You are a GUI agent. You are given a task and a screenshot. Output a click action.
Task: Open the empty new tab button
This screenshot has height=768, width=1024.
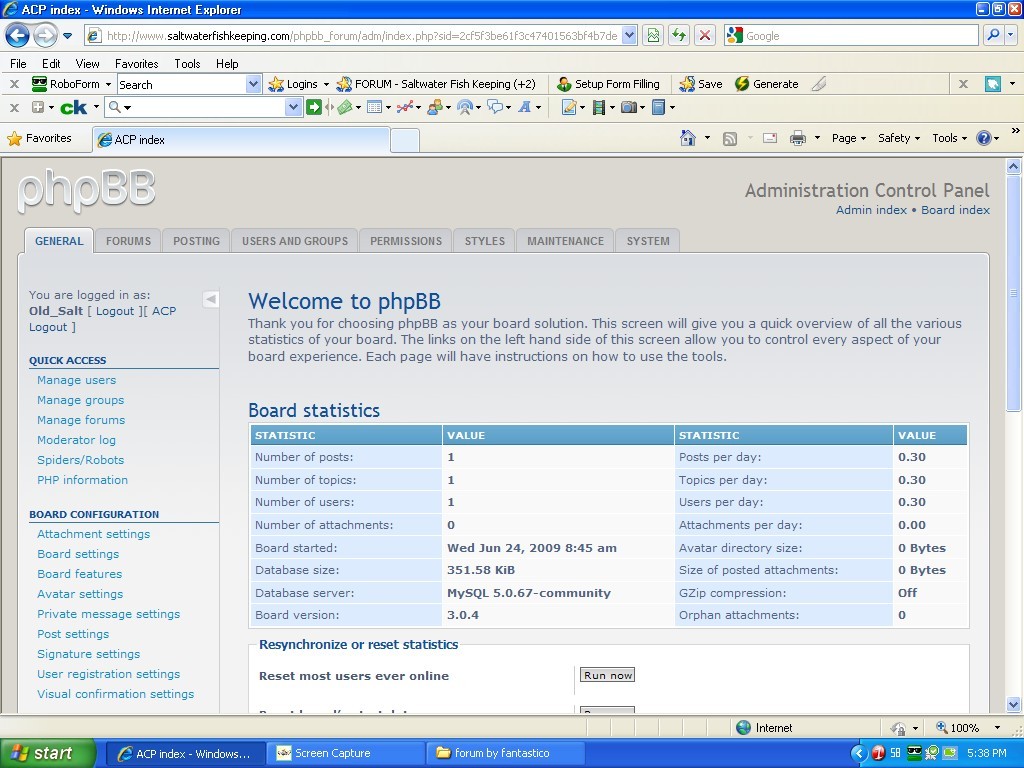[x=405, y=140]
